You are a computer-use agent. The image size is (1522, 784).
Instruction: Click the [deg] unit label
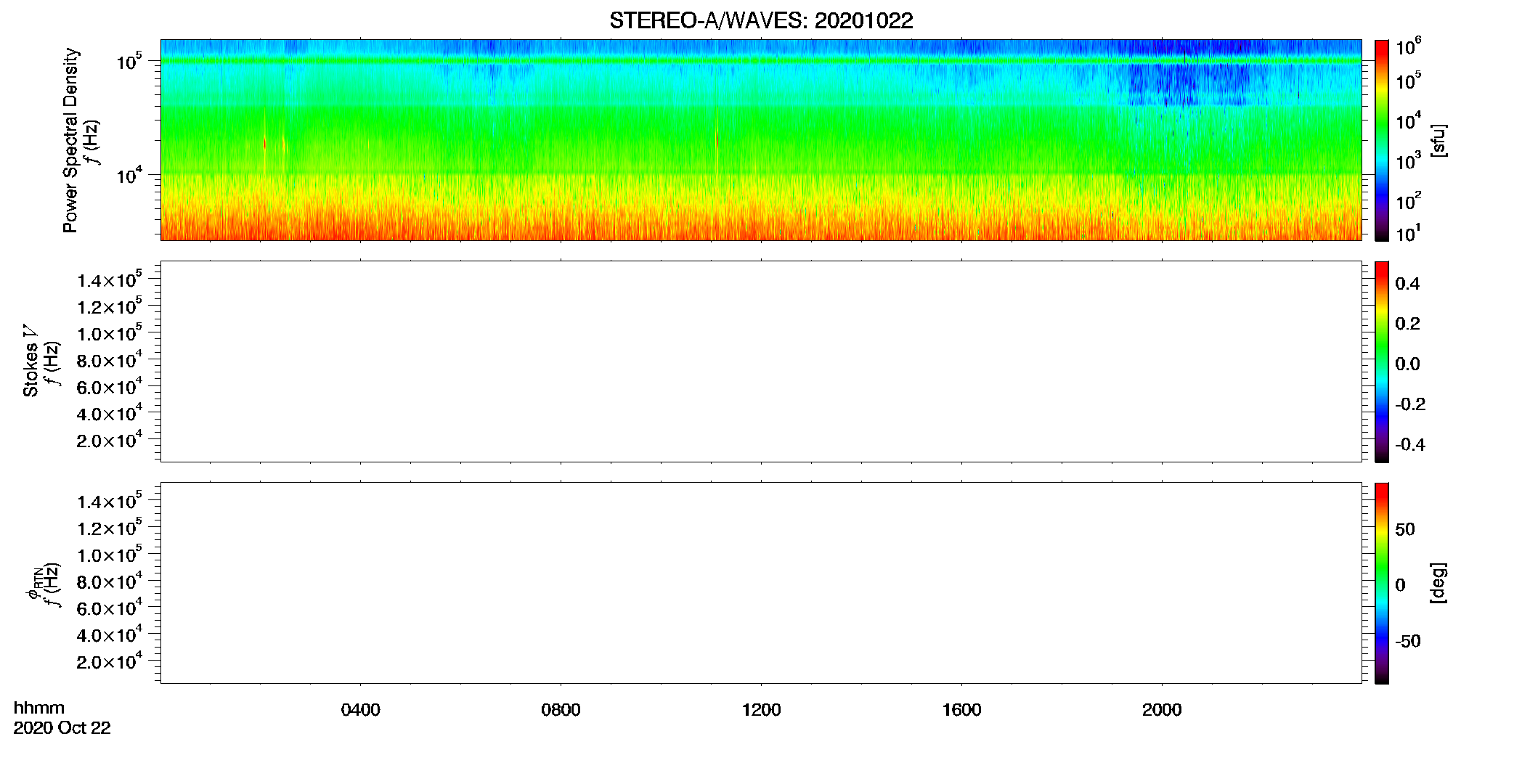[1438, 583]
